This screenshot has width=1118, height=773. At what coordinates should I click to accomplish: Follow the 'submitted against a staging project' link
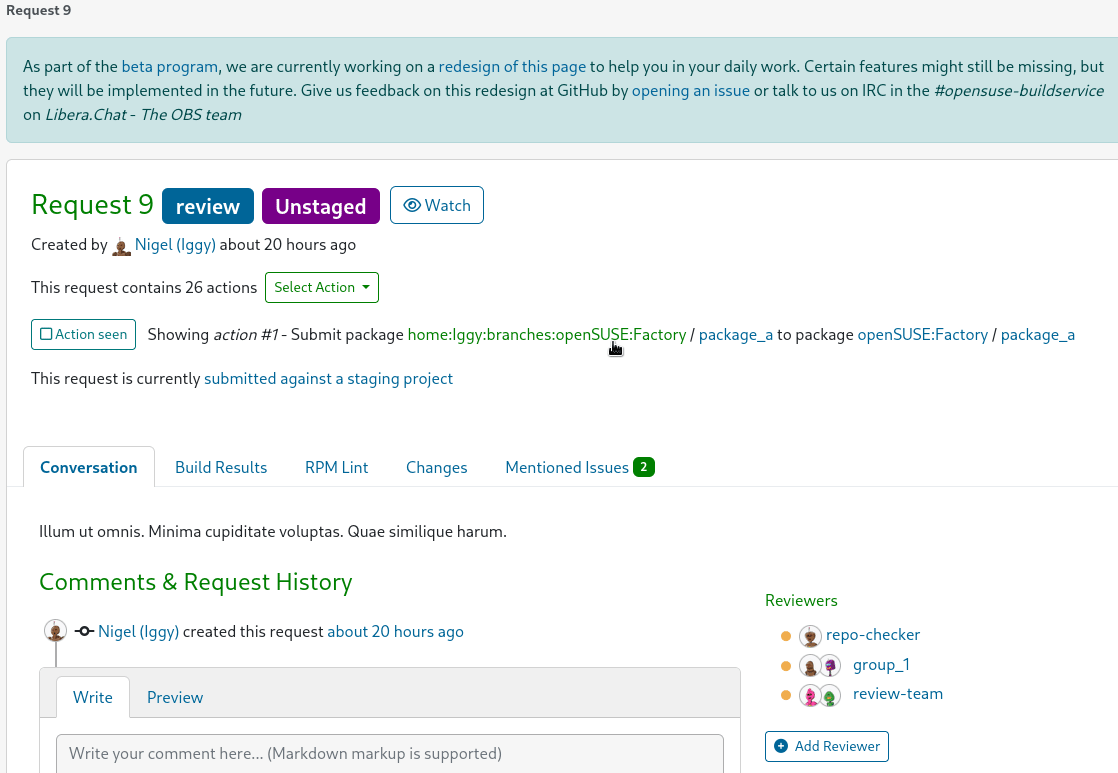pyautogui.click(x=328, y=378)
